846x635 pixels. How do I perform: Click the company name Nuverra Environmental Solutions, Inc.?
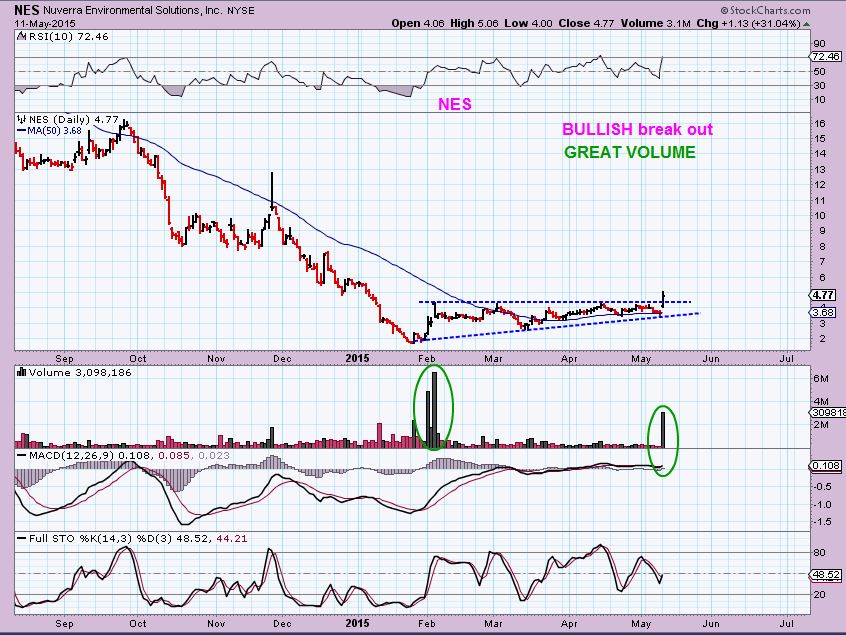[x=132, y=10]
